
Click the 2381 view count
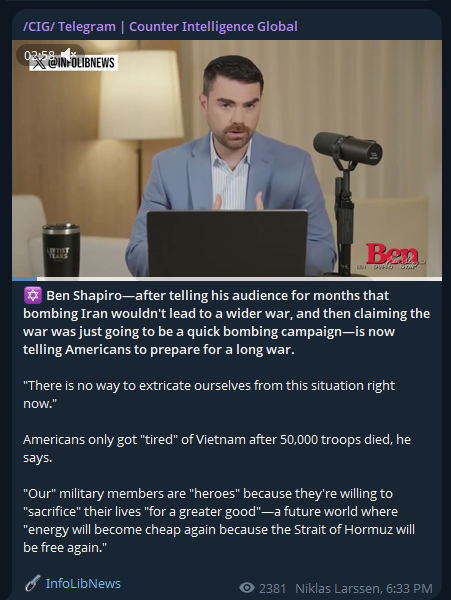tap(272, 588)
